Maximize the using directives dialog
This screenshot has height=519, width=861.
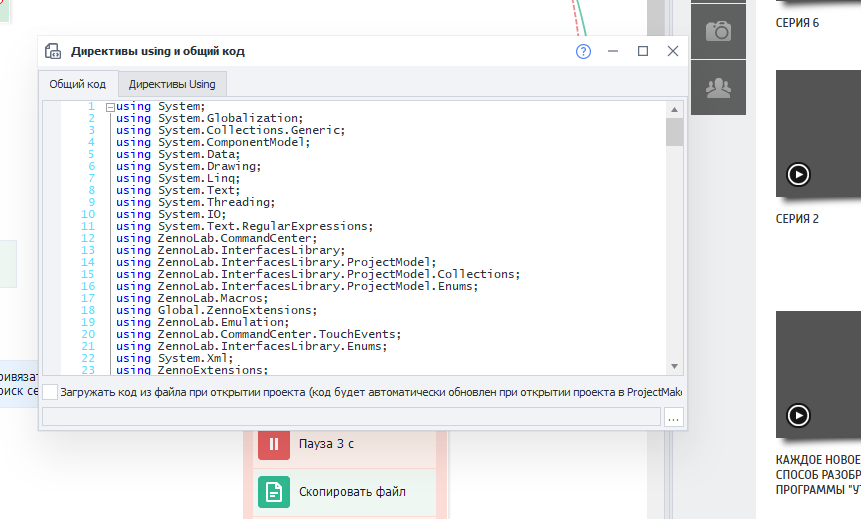tap(643, 51)
